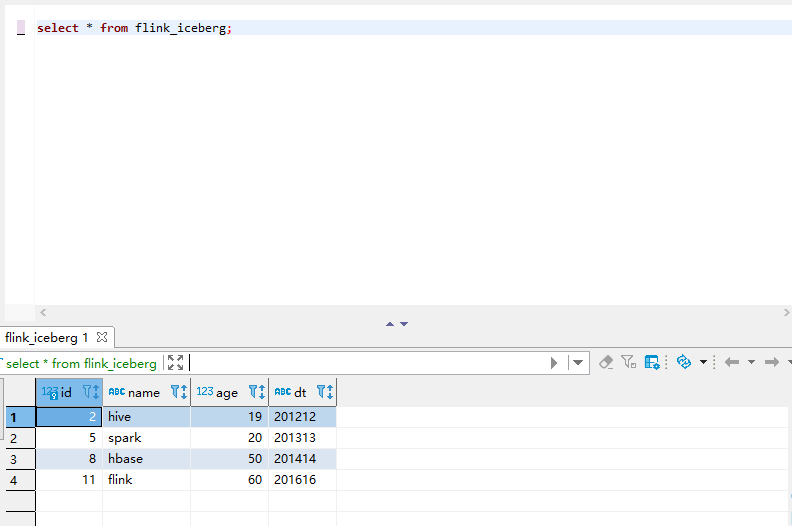The width and height of the screenshot is (792, 526).
Task: Click the eraser clear filter icon
Action: pyautogui.click(x=606, y=363)
